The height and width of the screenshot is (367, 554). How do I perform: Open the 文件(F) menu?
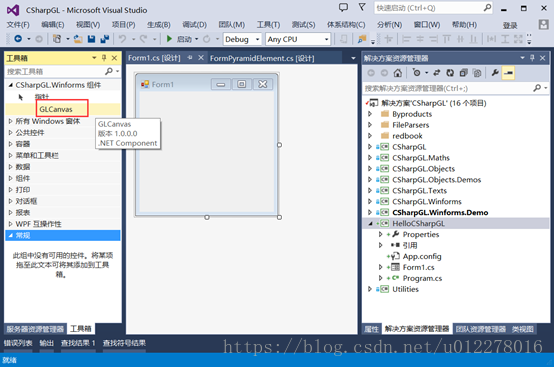(18, 25)
